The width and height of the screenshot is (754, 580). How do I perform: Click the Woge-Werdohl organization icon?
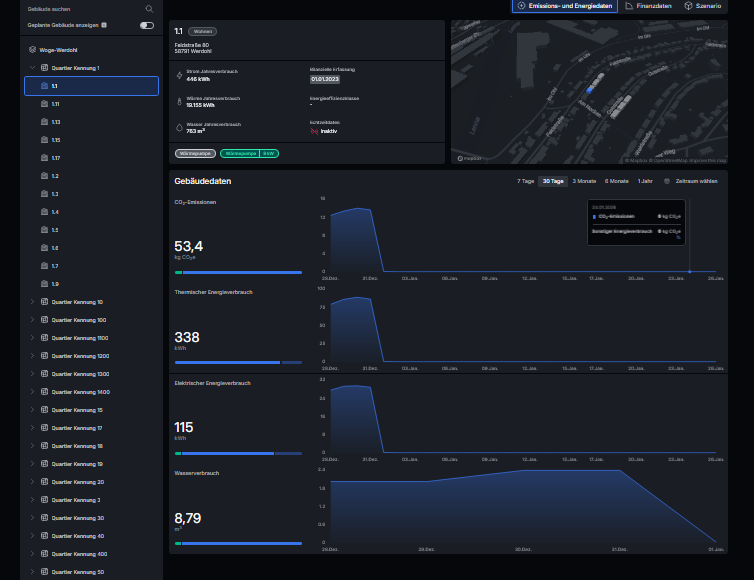pyautogui.click(x=33, y=49)
